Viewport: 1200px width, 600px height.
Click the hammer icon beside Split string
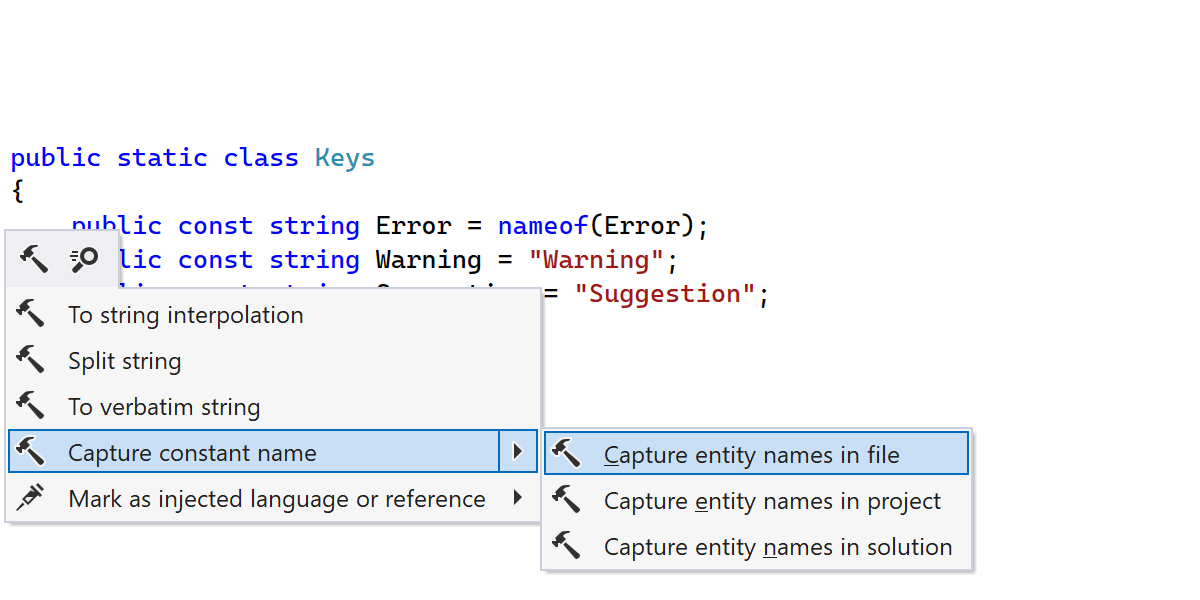(x=31, y=361)
